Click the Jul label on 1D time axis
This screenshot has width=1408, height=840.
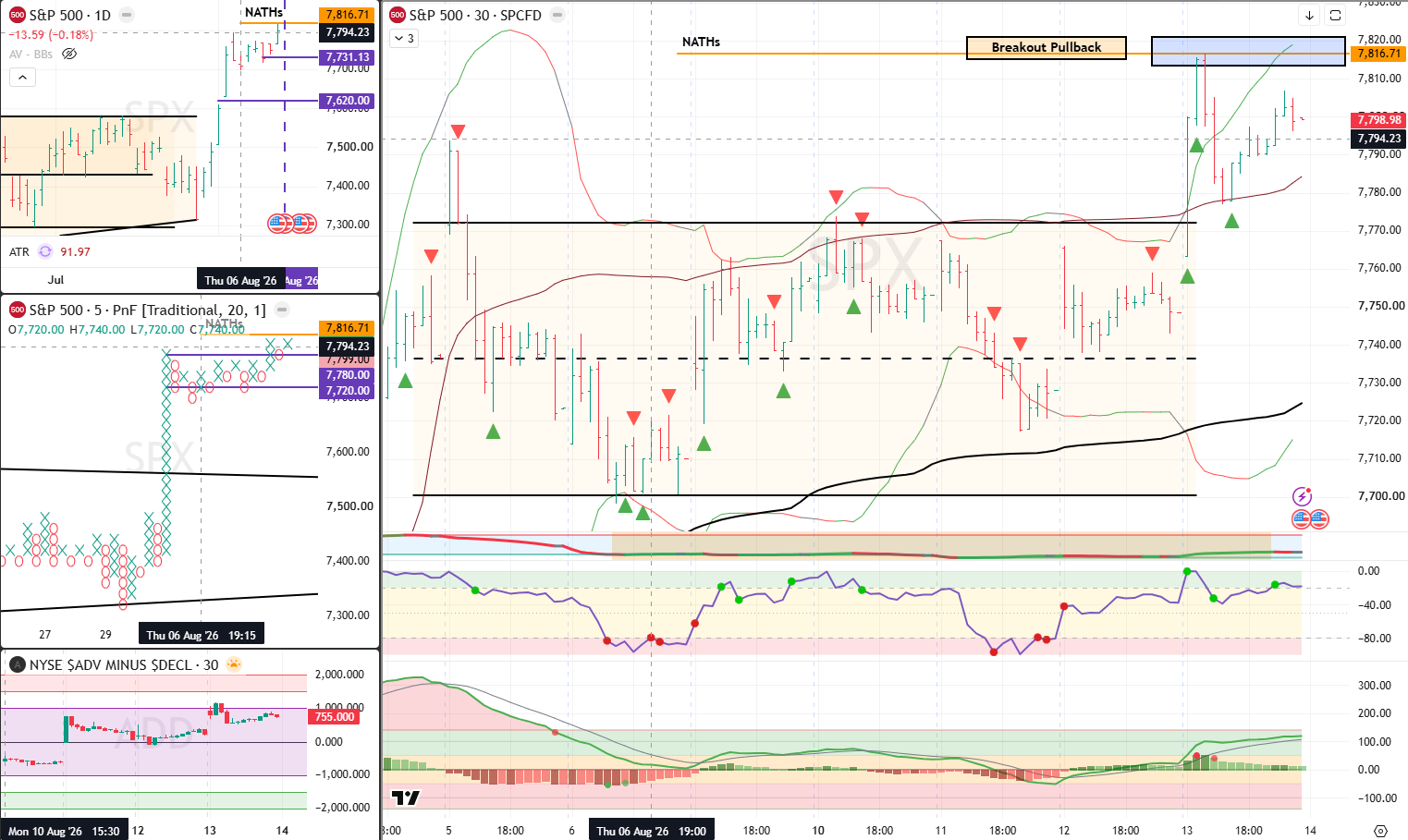[x=56, y=280]
